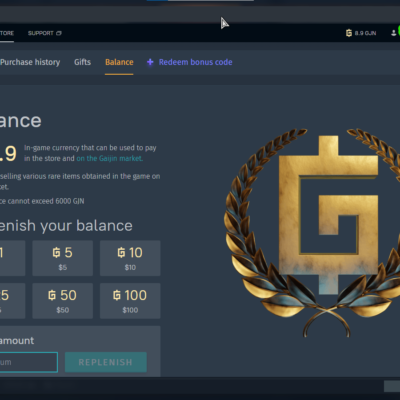Open the Support menu link
The height and width of the screenshot is (400, 400).
point(41,33)
